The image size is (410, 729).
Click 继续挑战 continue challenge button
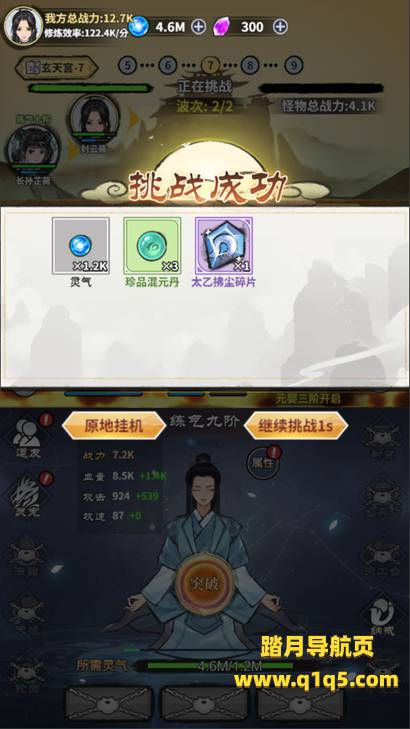tap(296, 426)
